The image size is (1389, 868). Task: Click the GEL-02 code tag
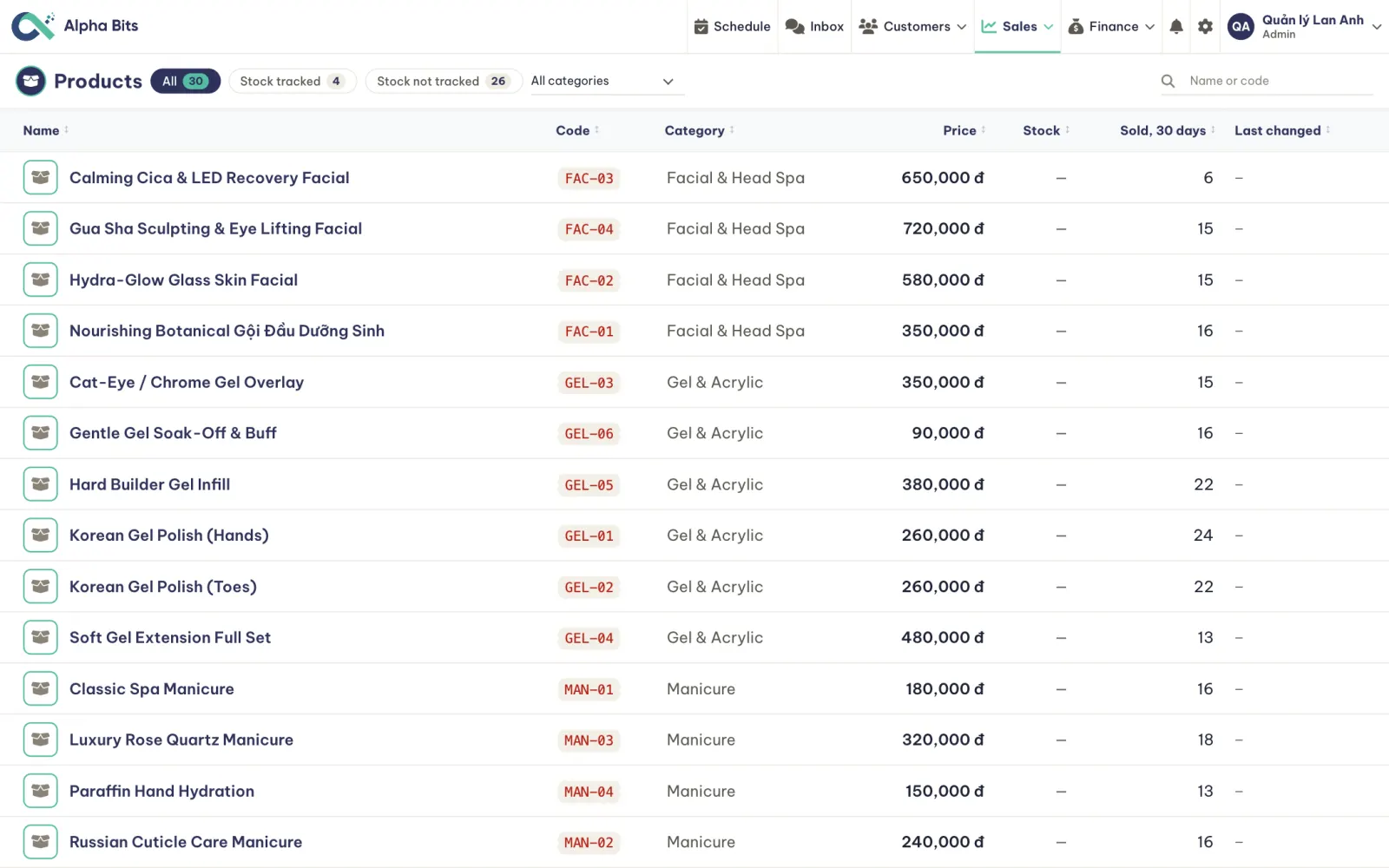click(589, 588)
